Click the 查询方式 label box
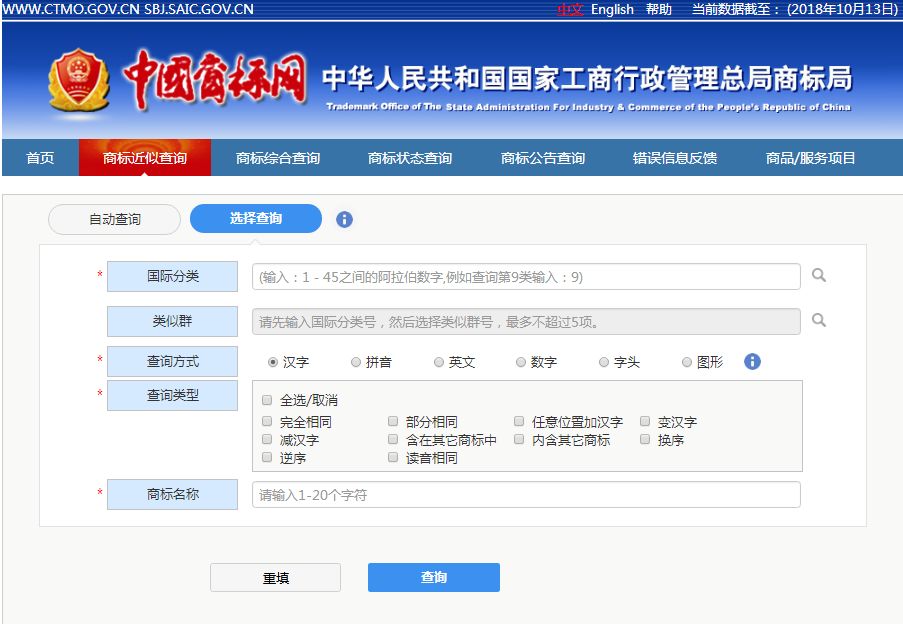Image resolution: width=903 pixels, height=624 pixels. click(x=172, y=362)
